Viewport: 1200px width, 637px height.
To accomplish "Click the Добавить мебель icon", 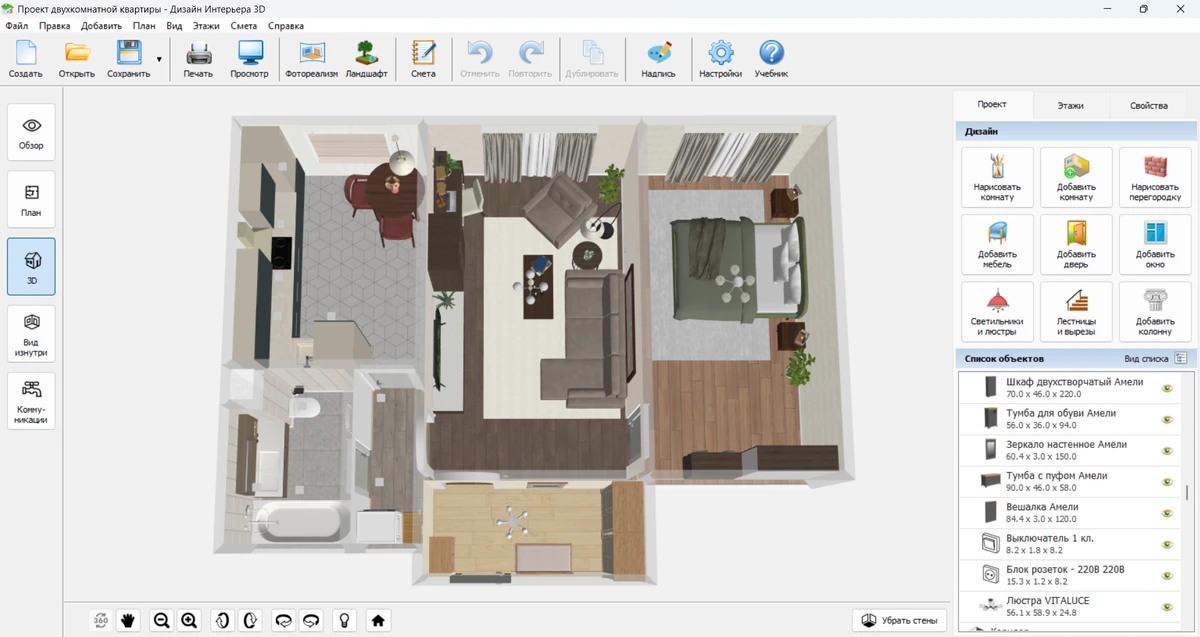I will [x=997, y=244].
